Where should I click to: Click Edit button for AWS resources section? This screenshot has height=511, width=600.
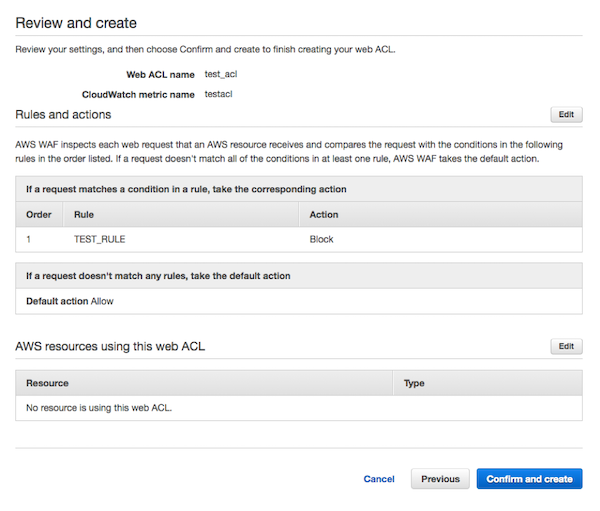point(566,346)
